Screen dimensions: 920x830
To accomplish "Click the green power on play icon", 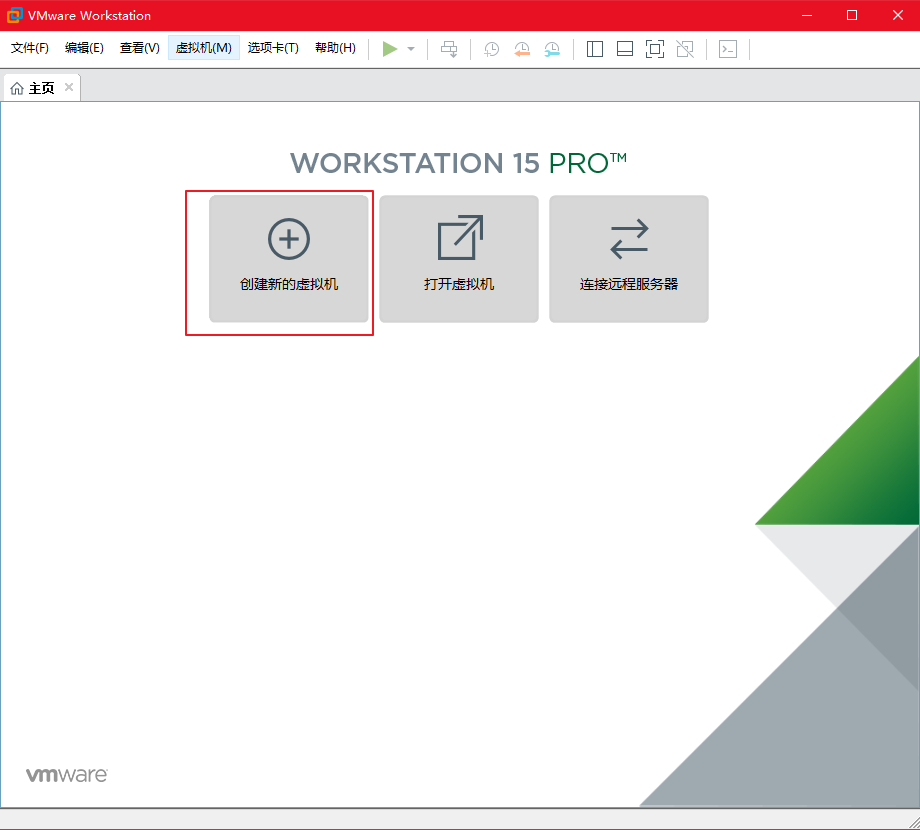I will pyautogui.click(x=390, y=49).
